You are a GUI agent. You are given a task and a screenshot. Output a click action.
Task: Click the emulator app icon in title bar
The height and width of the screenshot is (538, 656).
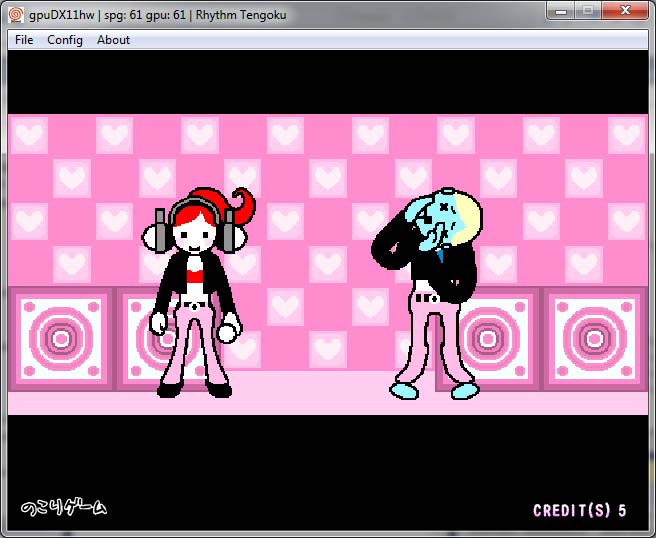click(x=14, y=15)
